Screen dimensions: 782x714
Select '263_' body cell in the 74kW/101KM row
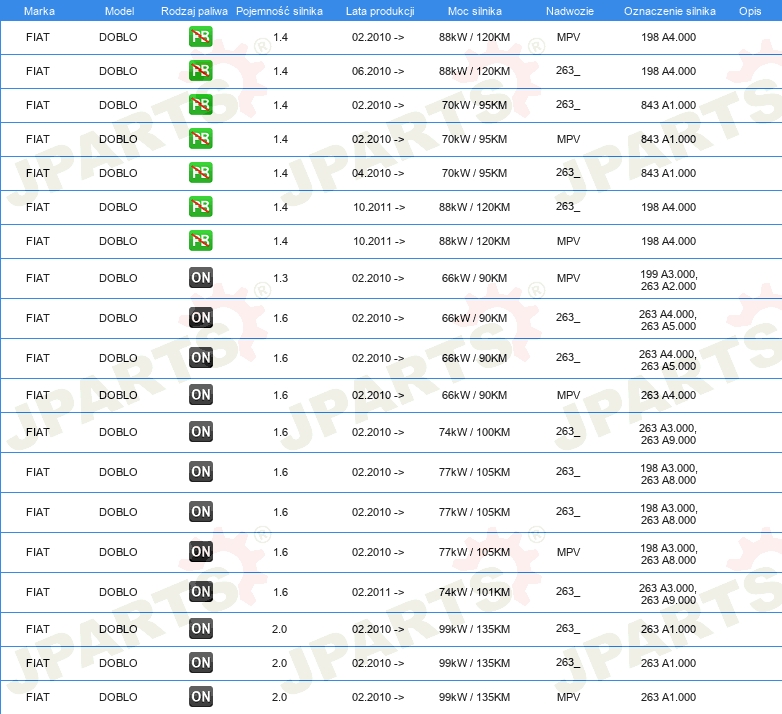(x=568, y=591)
